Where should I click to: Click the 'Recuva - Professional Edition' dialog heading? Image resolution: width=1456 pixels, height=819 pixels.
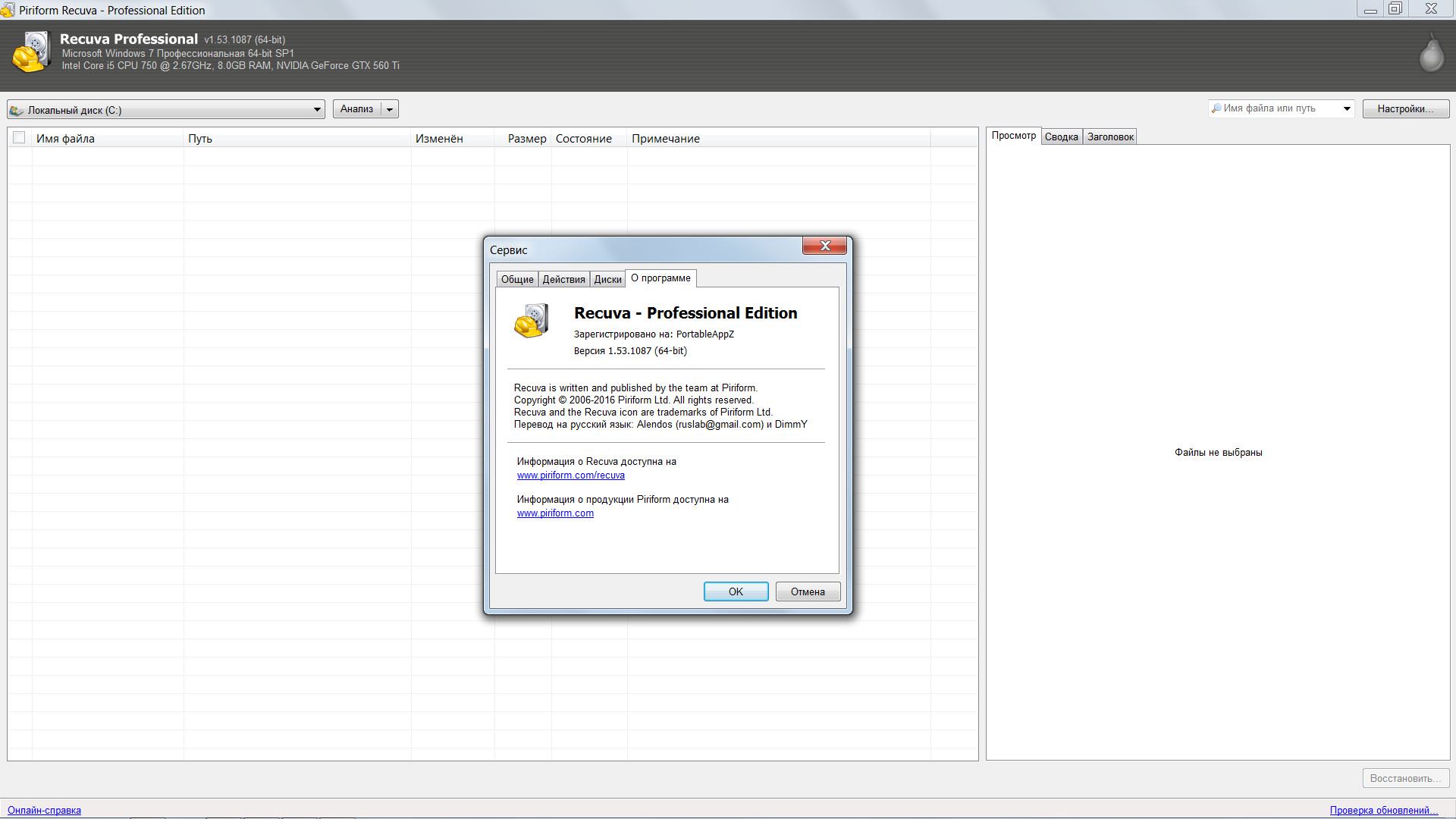click(686, 313)
